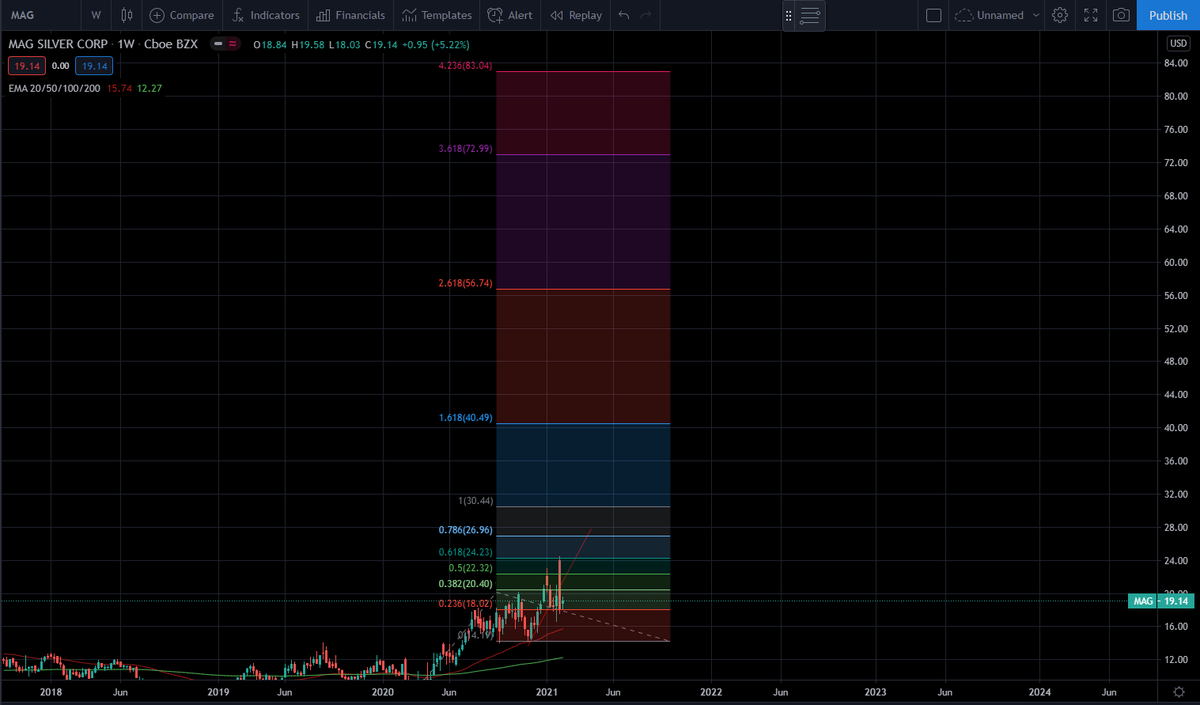Expand the Unnamed layout dropdown chevron
The height and width of the screenshot is (705, 1200).
[x=1035, y=15]
